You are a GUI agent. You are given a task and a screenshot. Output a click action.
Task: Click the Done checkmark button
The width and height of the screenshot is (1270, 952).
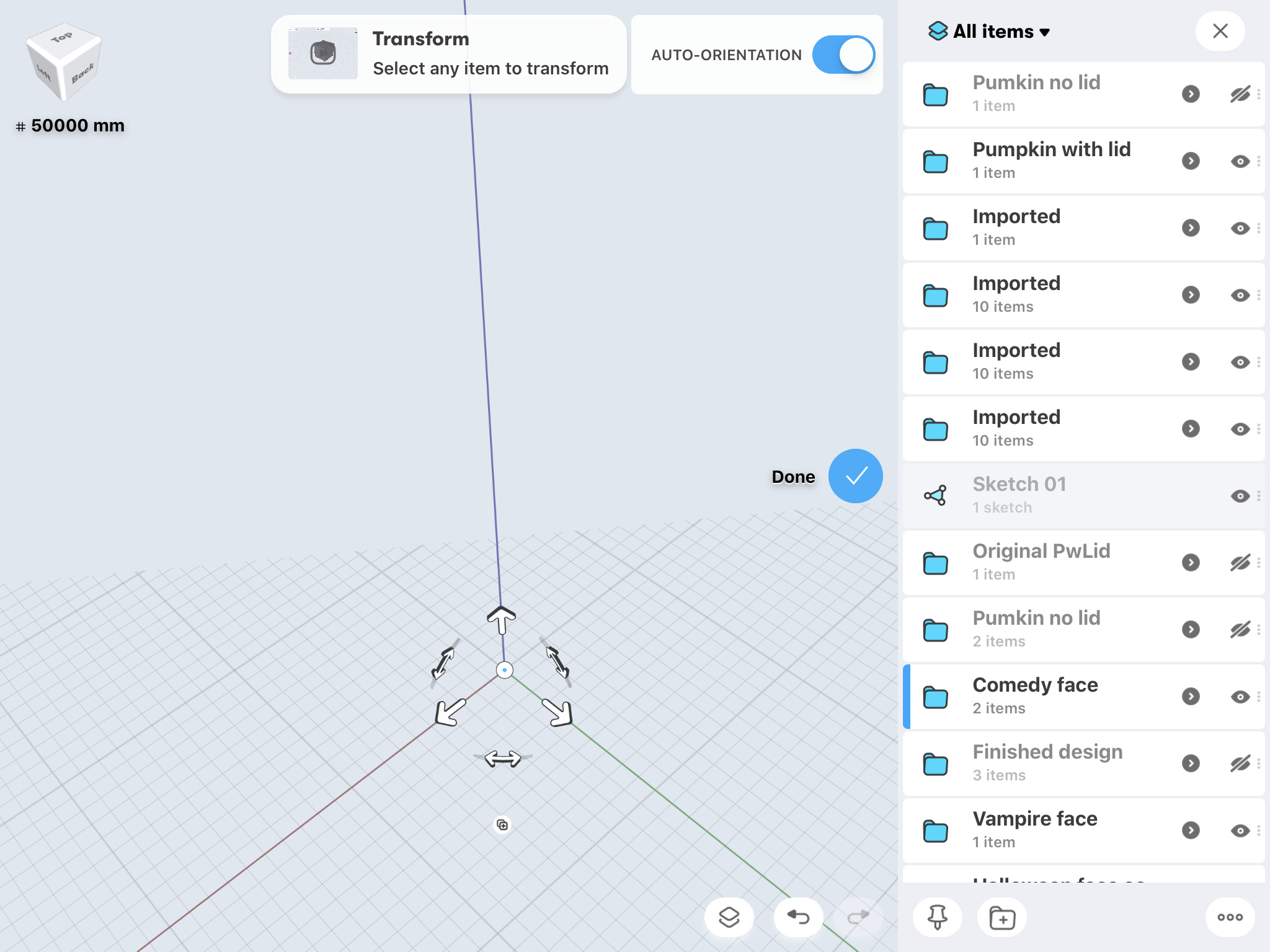pyautogui.click(x=855, y=476)
